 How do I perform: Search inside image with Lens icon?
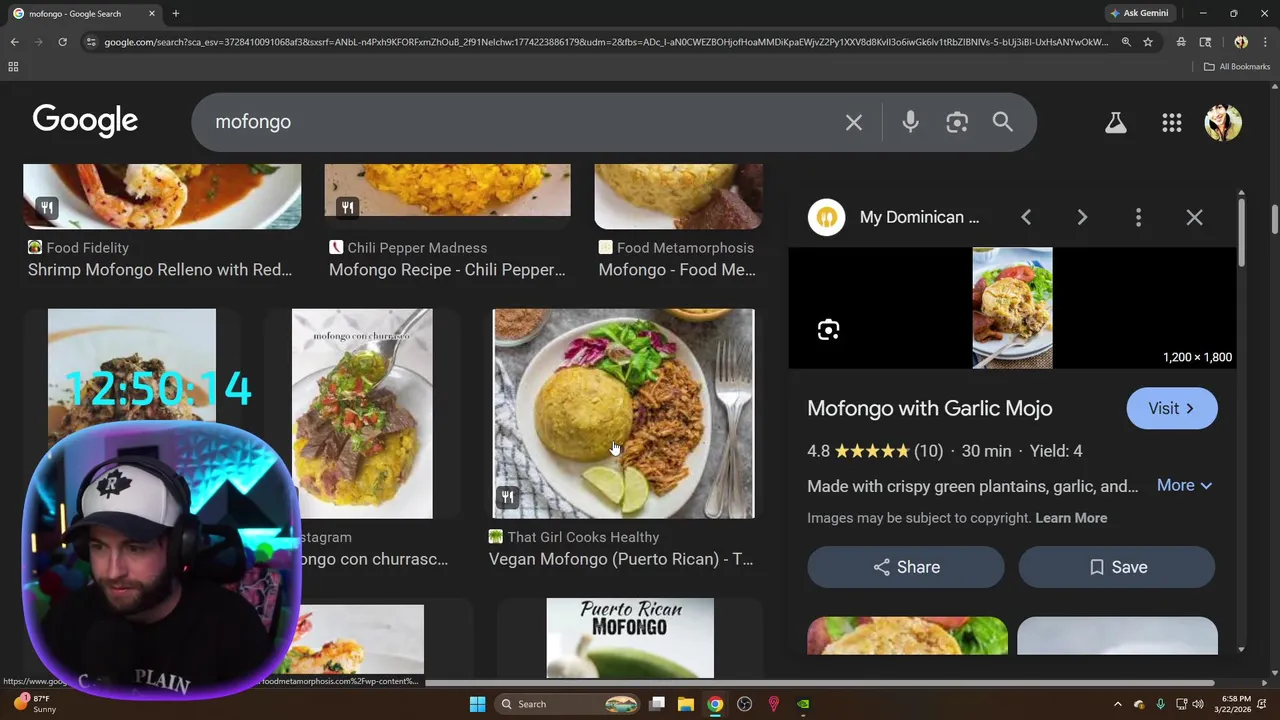tap(828, 330)
